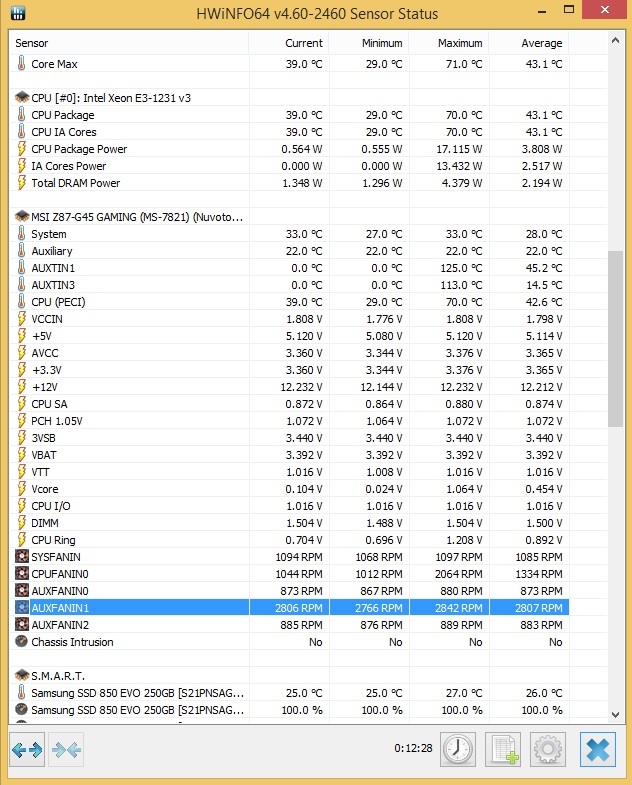Click lightning icon beside Total DRAM Power
The image size is (632, 785).
point(22,183)
